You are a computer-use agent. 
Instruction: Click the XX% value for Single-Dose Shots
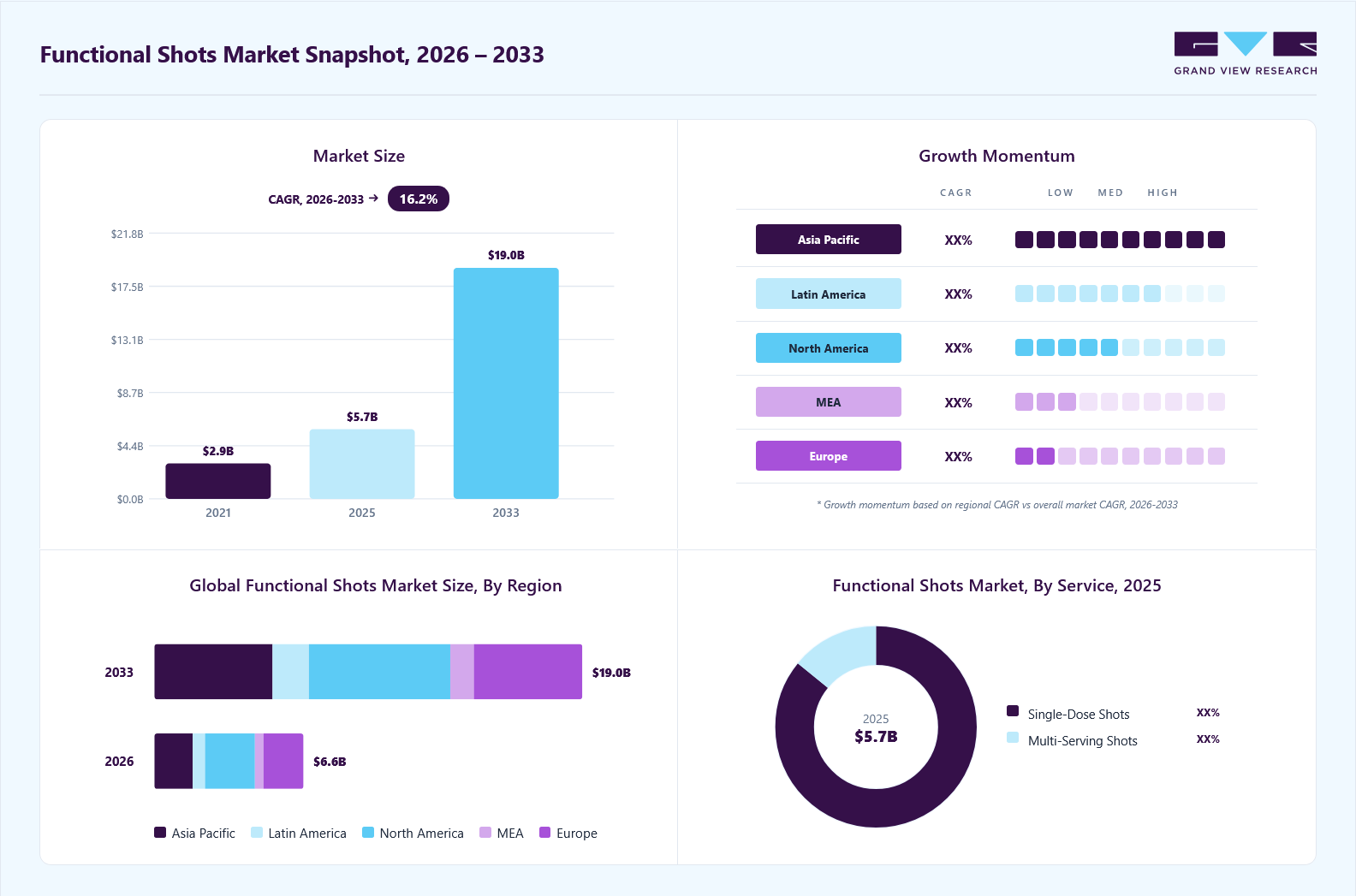(1208, 713)
